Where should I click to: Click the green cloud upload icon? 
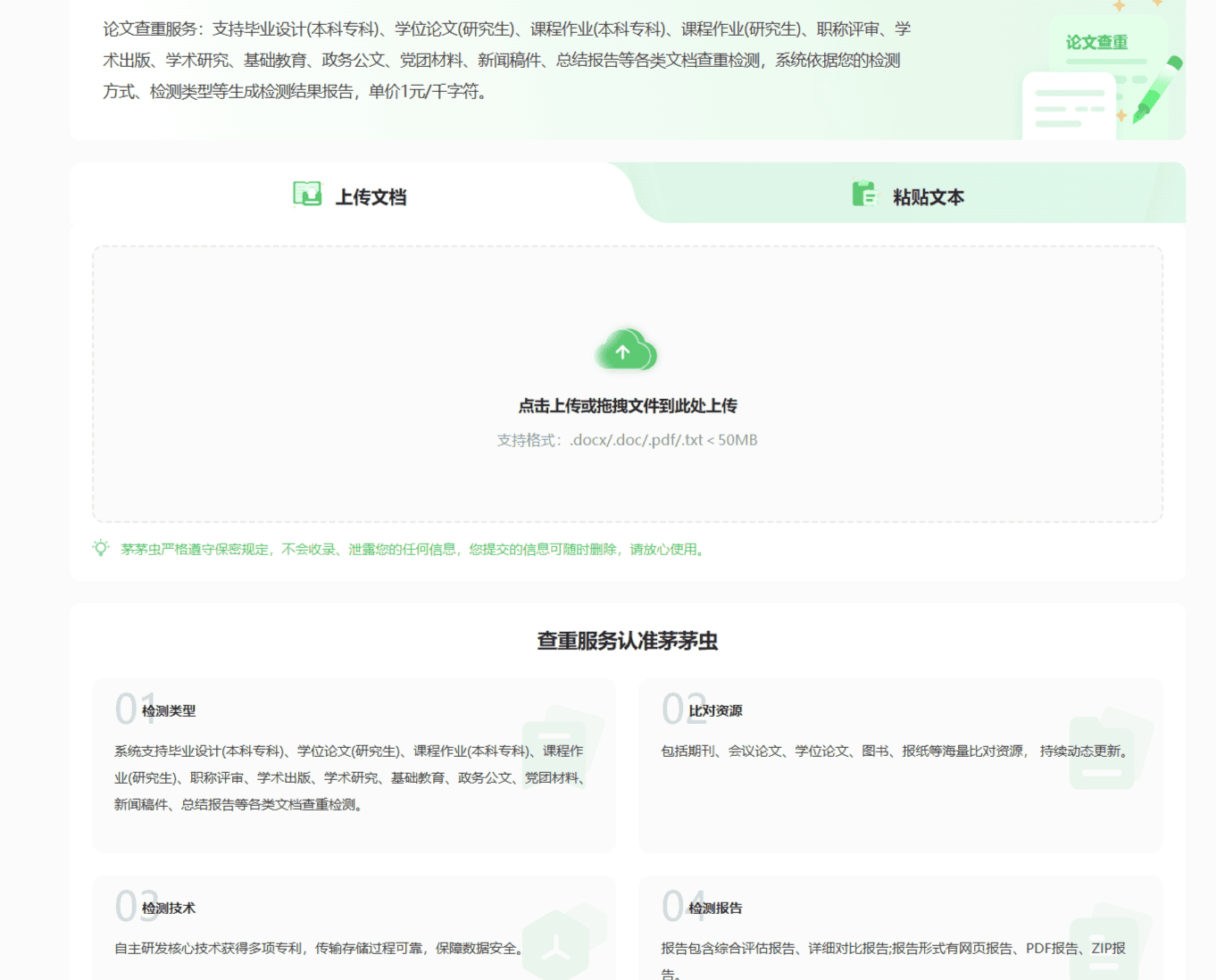[627, 350]
